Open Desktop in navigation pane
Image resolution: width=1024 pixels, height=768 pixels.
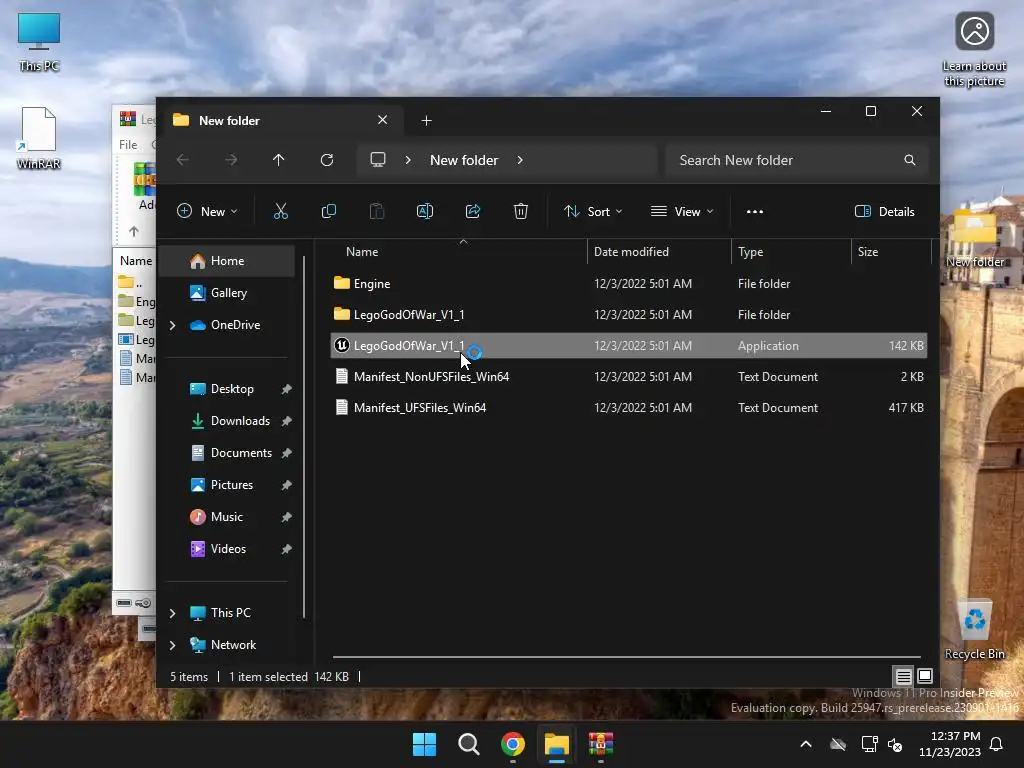tap(227, 389)
